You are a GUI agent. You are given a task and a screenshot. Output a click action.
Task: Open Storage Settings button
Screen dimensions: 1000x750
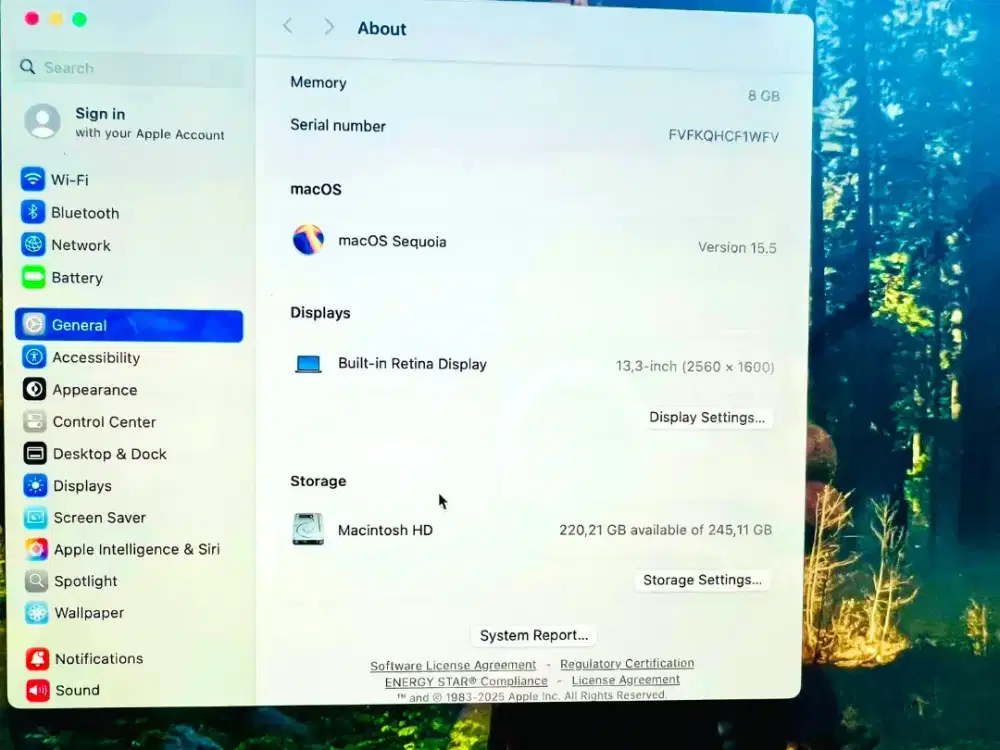coord(702,580)
